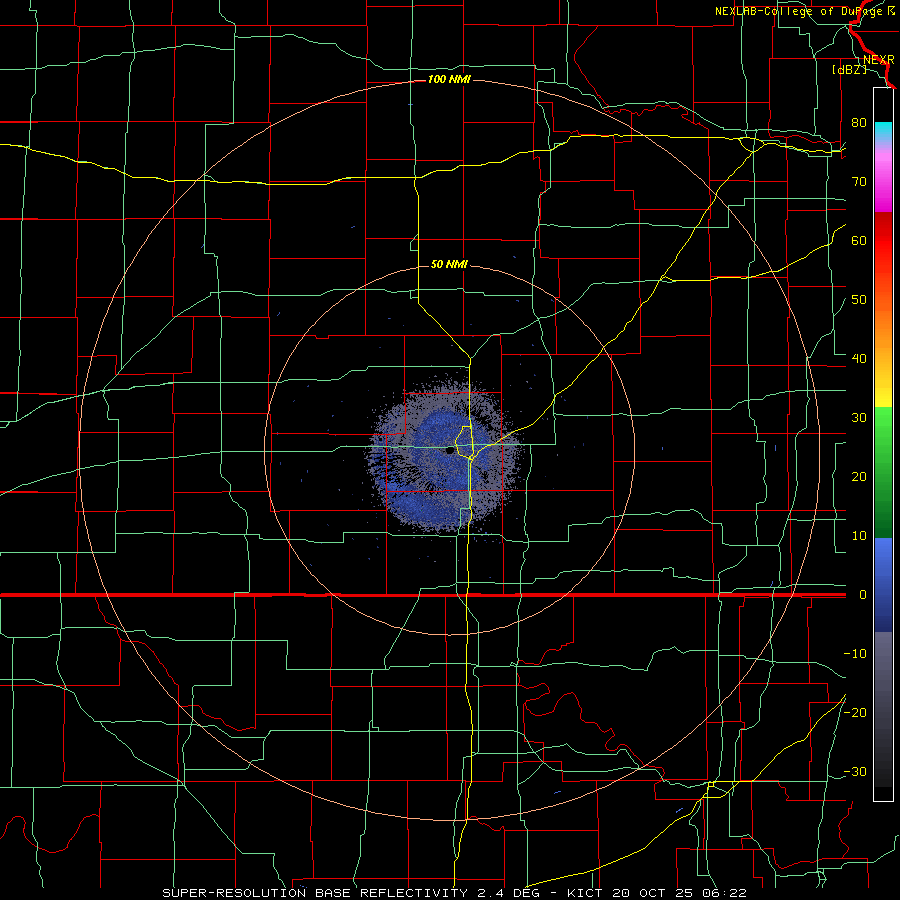This screenshot has width=900, height=900.
Task: Click the red segment of the color bar
Action: click(x=883, y=241)
